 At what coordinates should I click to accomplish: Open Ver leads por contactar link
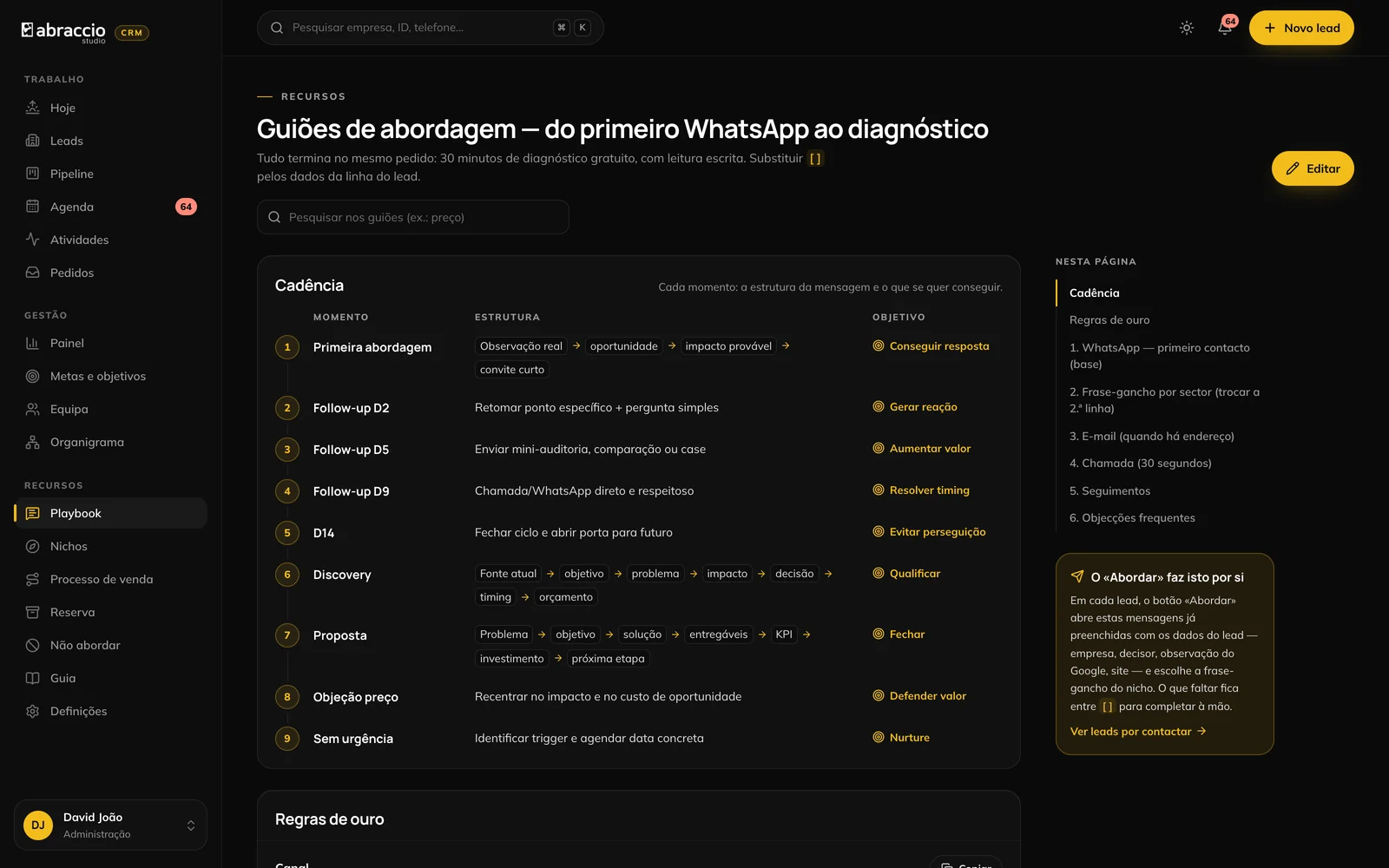tap(1138, 732)
